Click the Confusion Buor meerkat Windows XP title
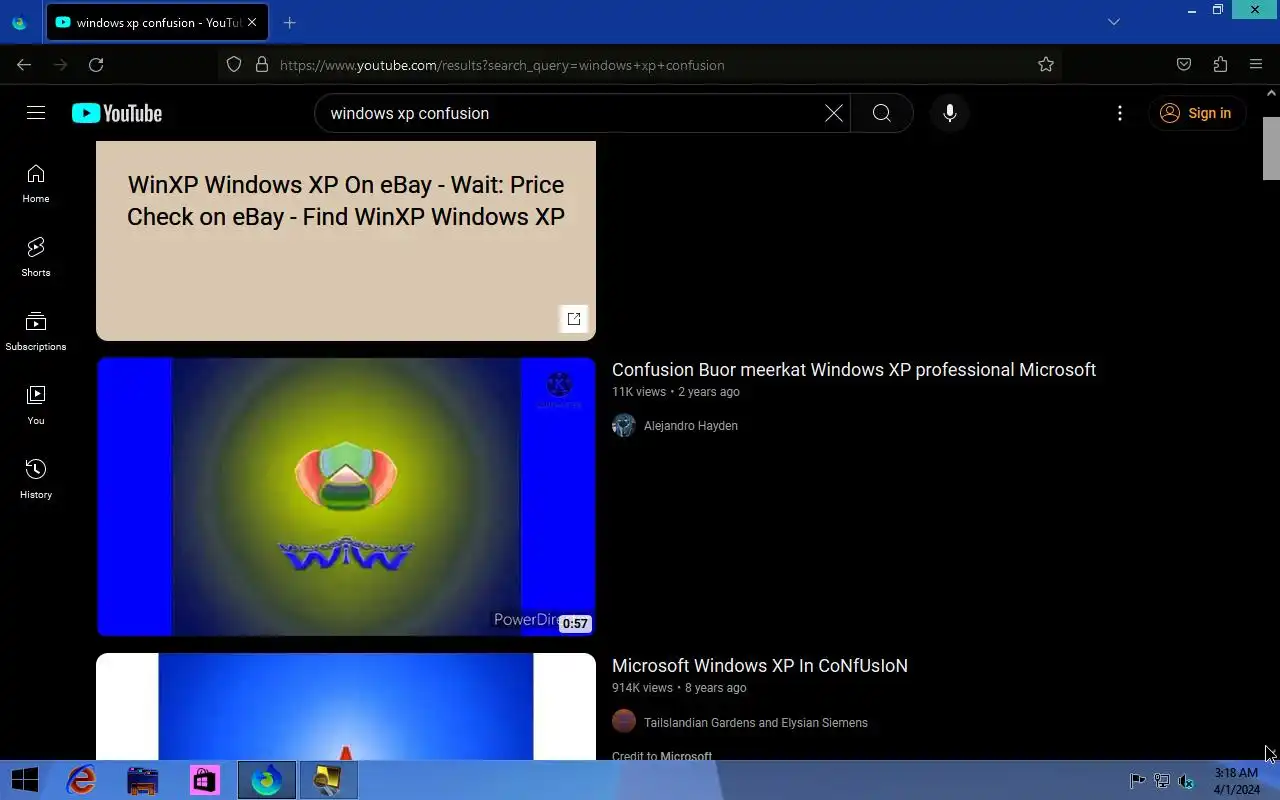 854,370
